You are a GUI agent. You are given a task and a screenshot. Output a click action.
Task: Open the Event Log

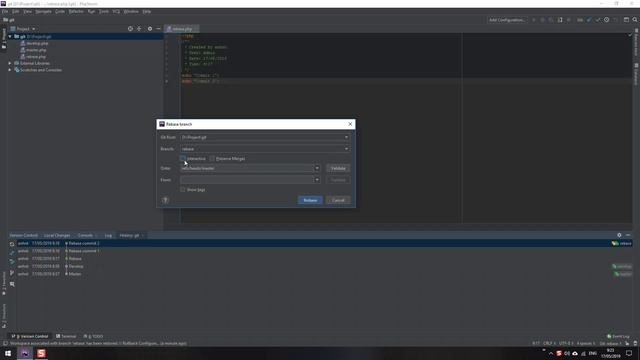[618, 336]
